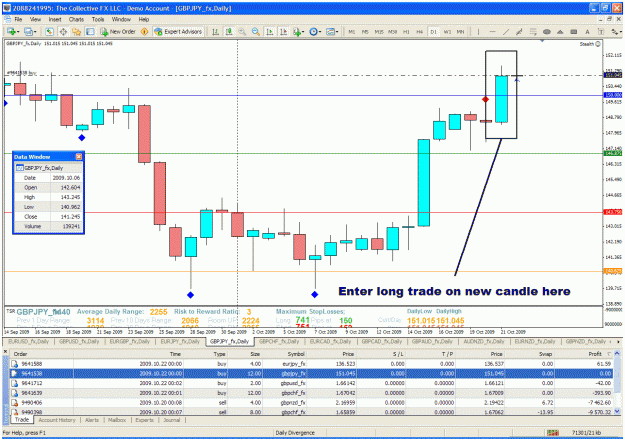Select the trendline drawing tool

[x=506, y=31]
